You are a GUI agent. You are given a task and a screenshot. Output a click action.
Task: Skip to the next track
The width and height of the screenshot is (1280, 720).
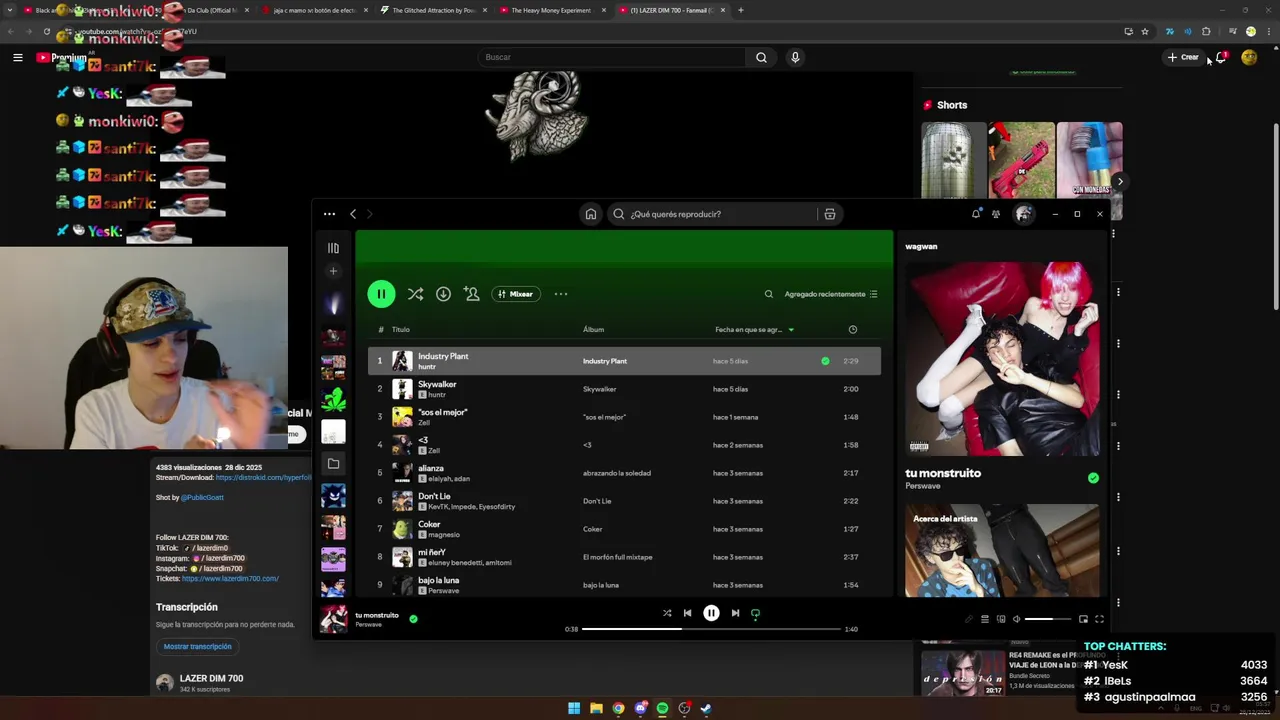(735, 613)
